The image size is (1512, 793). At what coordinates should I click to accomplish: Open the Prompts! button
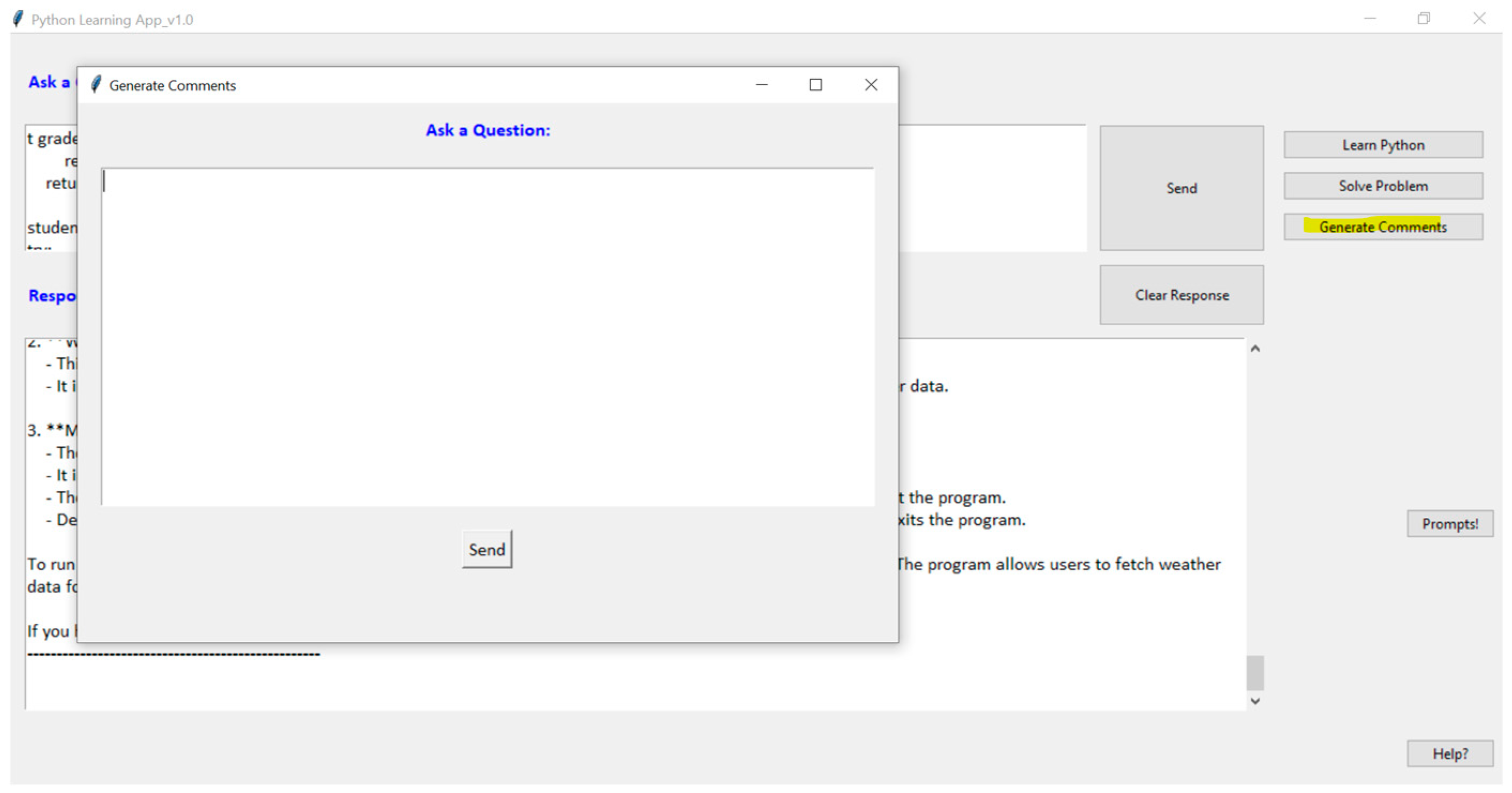(x=1449, y=524)
